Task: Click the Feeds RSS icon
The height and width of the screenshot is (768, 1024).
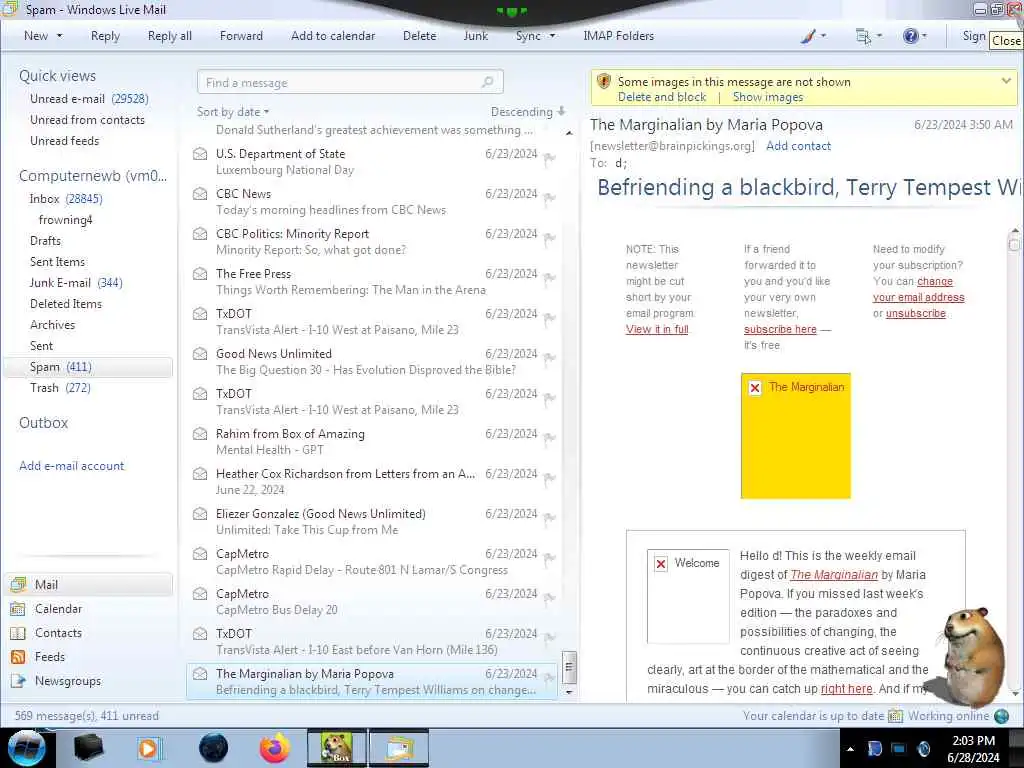Action: click(x=18, y=657)
